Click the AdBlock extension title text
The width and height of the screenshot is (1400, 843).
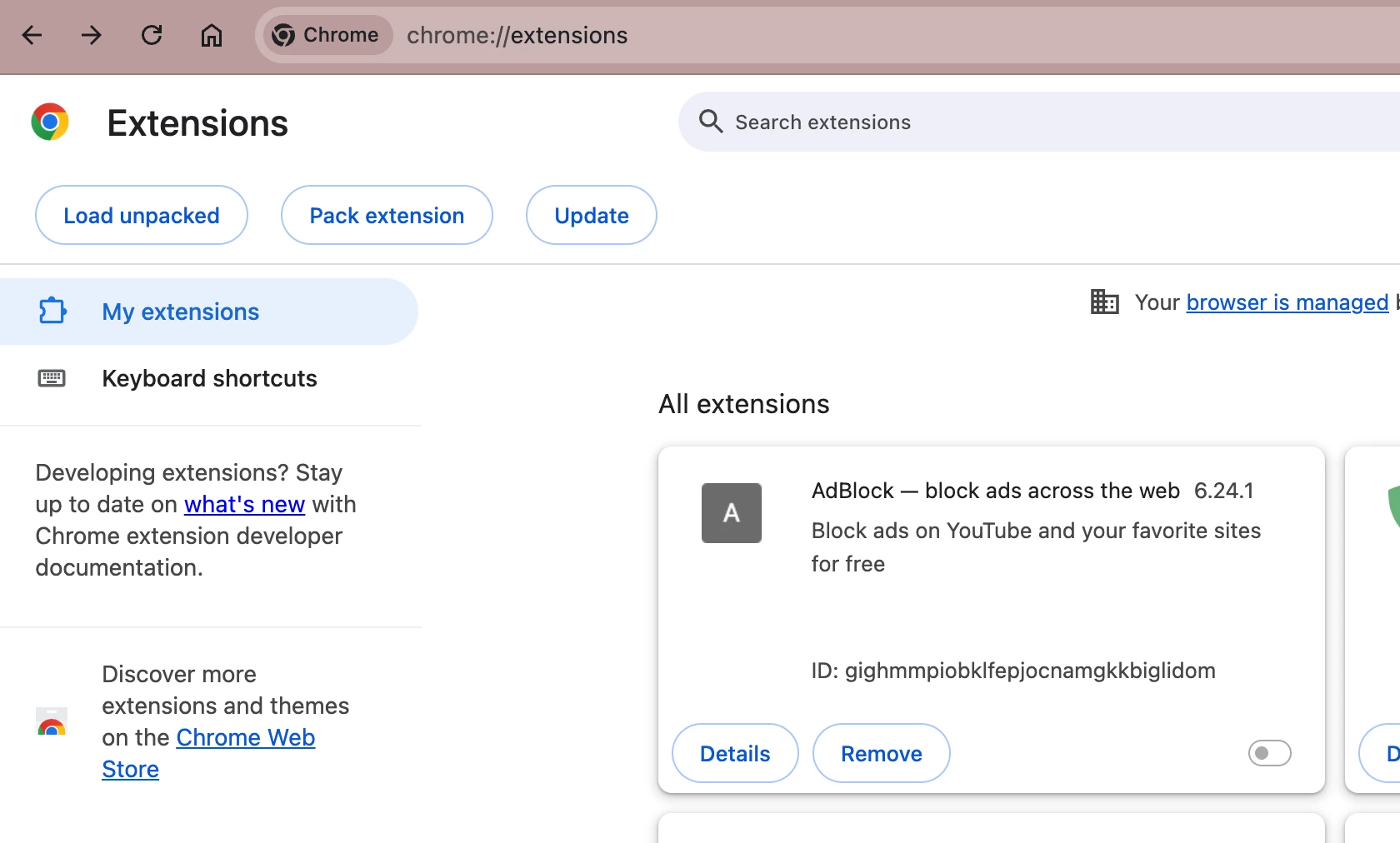996,491
